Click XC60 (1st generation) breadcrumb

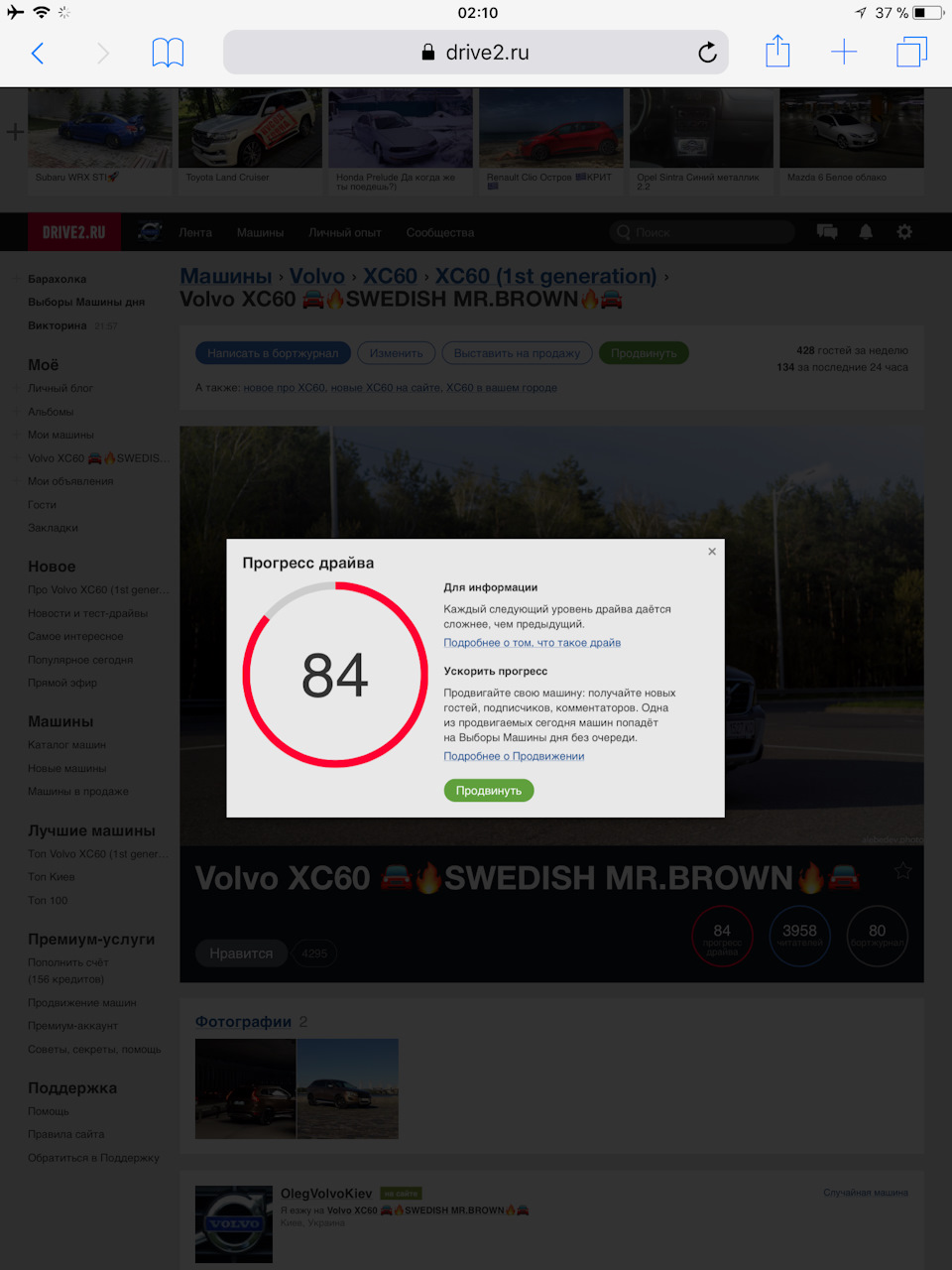point(545,276)
